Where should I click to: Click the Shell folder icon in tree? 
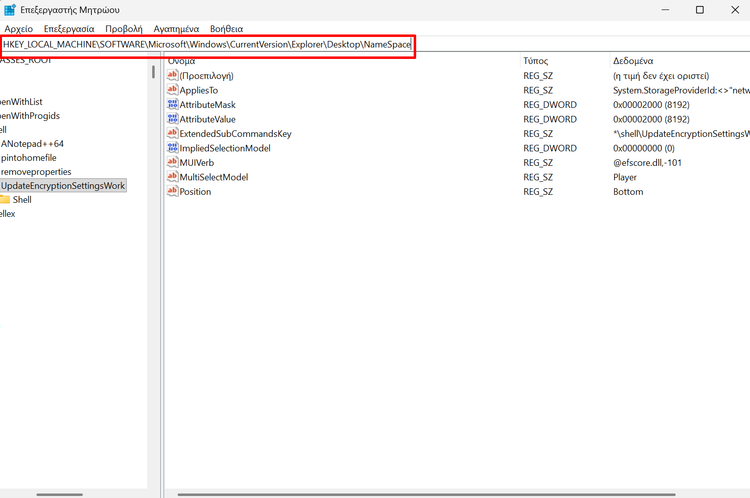click(x=5, y=199)
